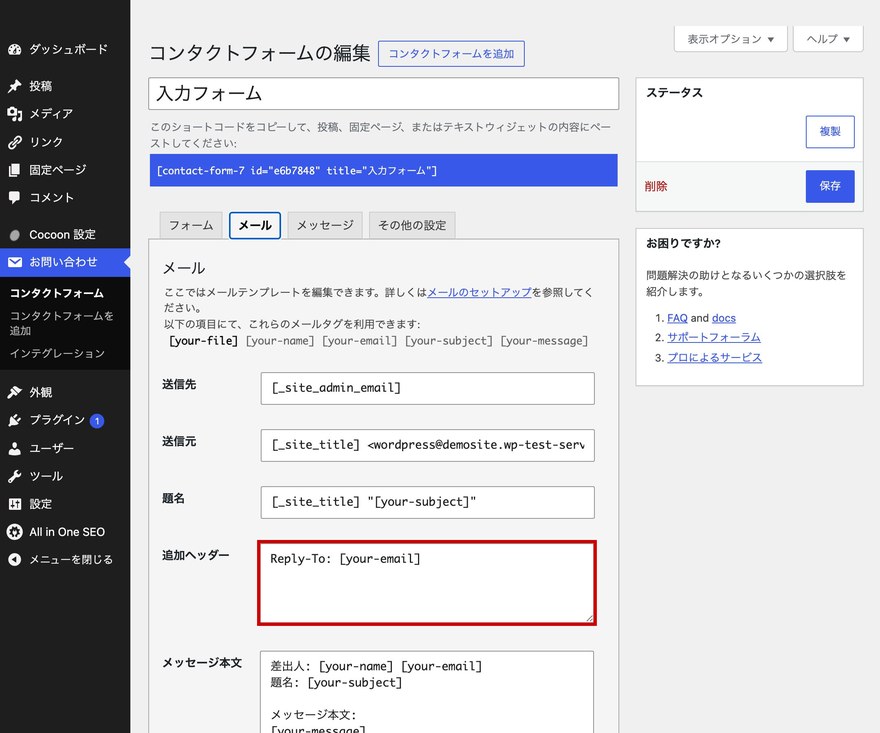Click the chain-link icon beside リンク
The height and width of the screenshot is (733, 880).
(x=15, y=142)
